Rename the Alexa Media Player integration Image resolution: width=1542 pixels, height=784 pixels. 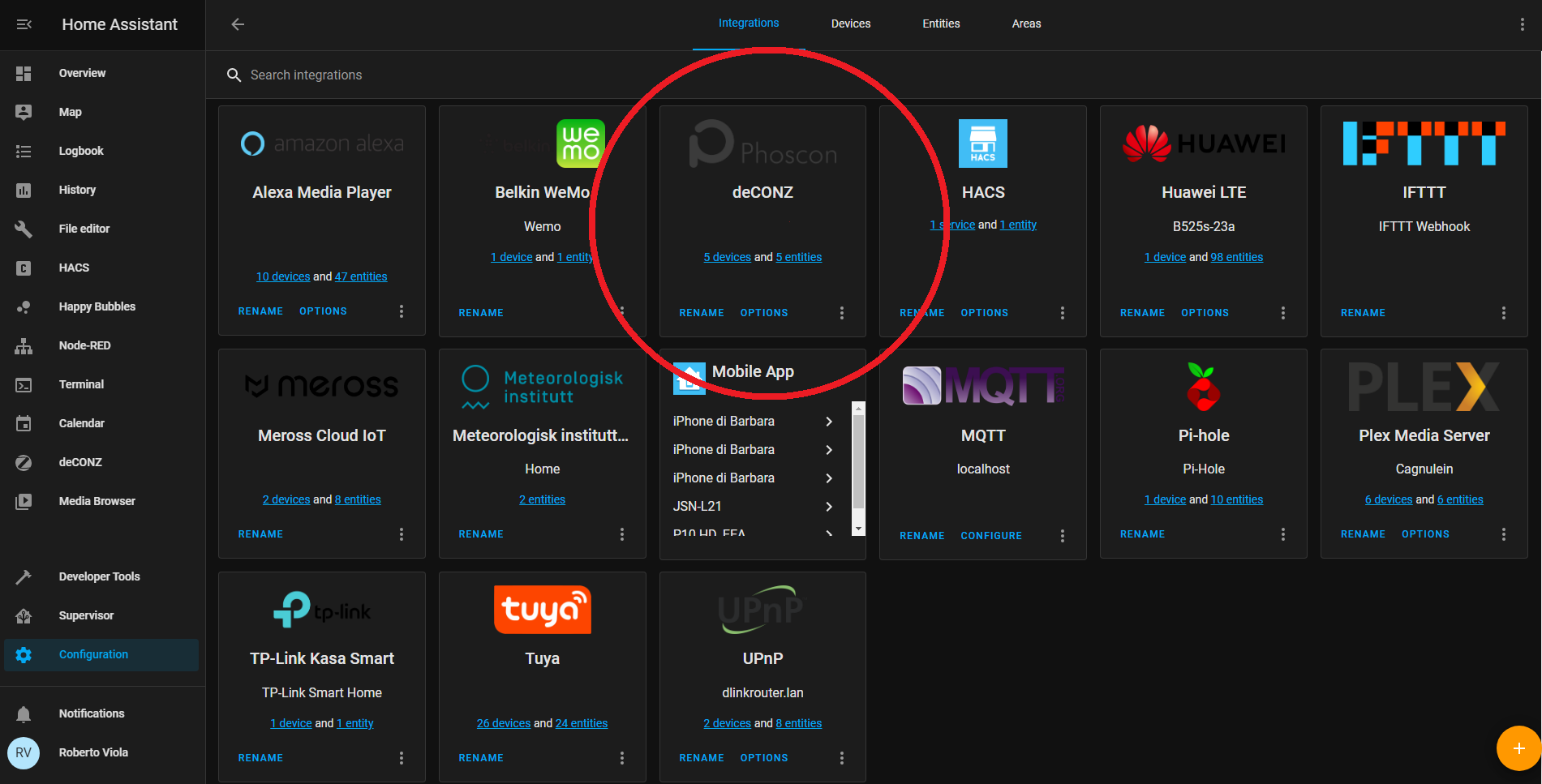[x=260, y=311]
